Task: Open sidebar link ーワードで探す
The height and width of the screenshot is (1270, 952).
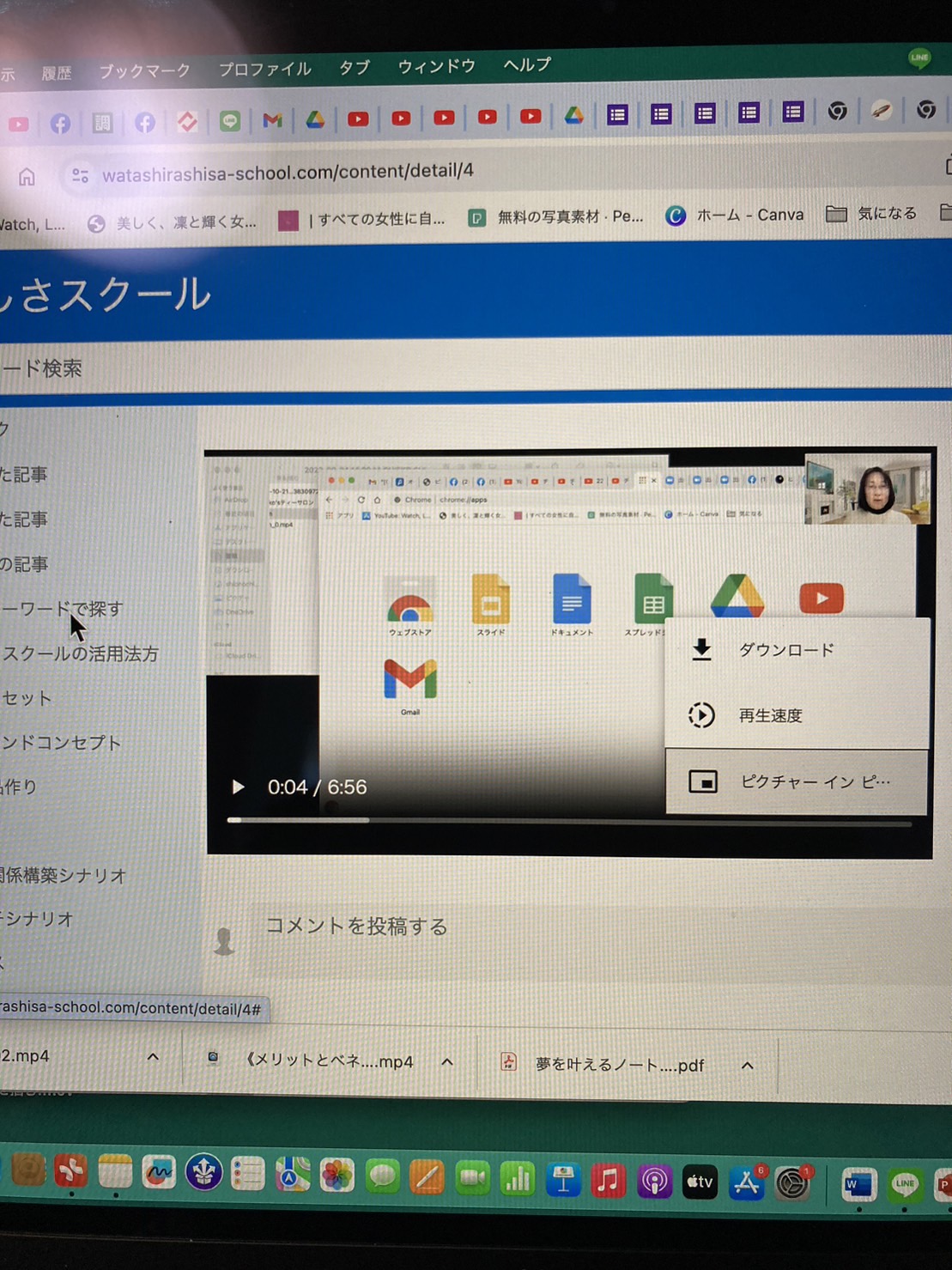Action: [x=62, y=609]
